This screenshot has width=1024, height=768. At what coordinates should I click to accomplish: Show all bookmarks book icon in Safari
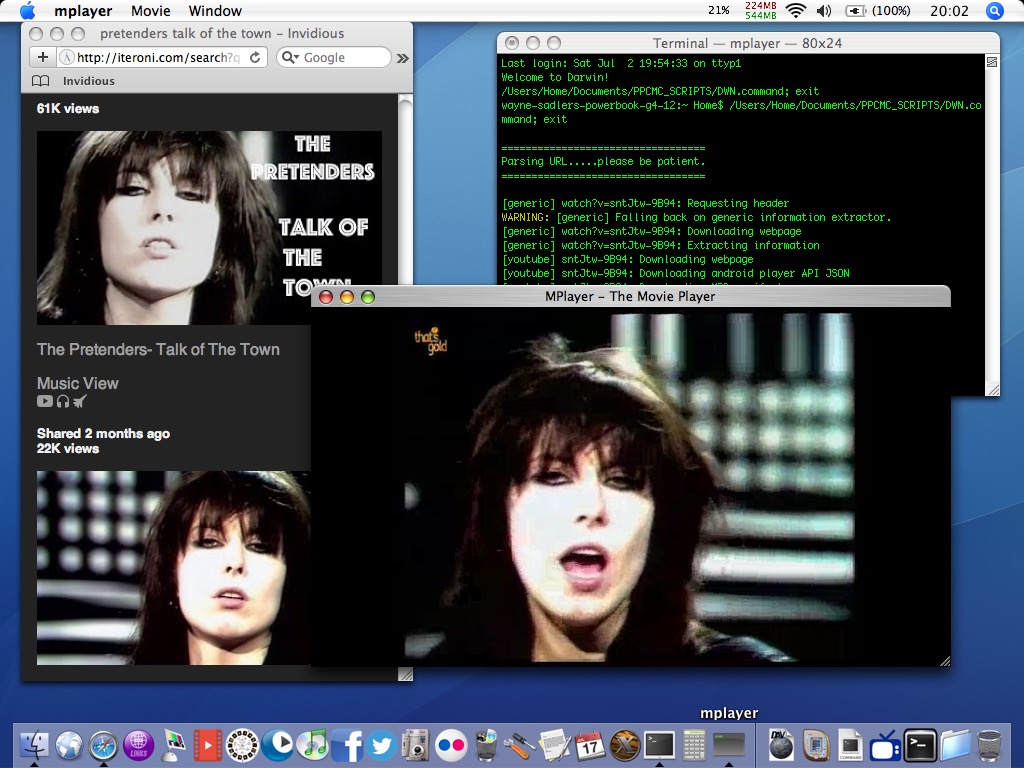tap(40, 81)
